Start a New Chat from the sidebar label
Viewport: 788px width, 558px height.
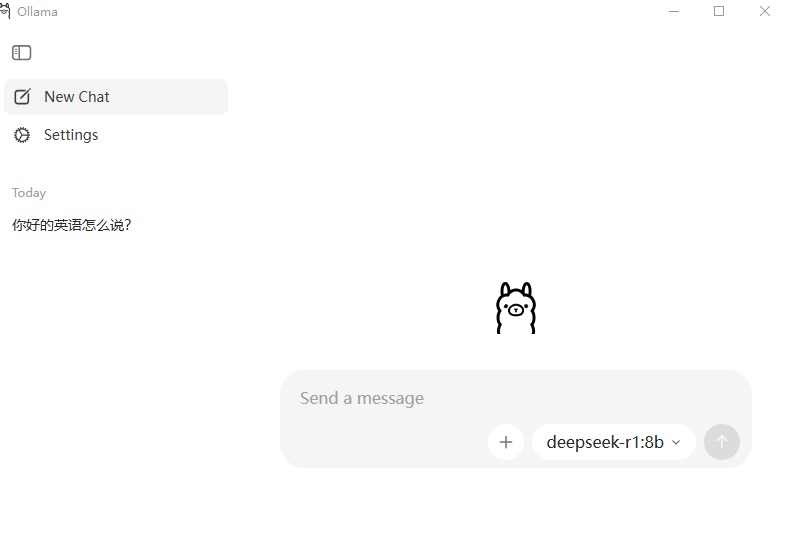pyautogui.click(x=76, y=97)
